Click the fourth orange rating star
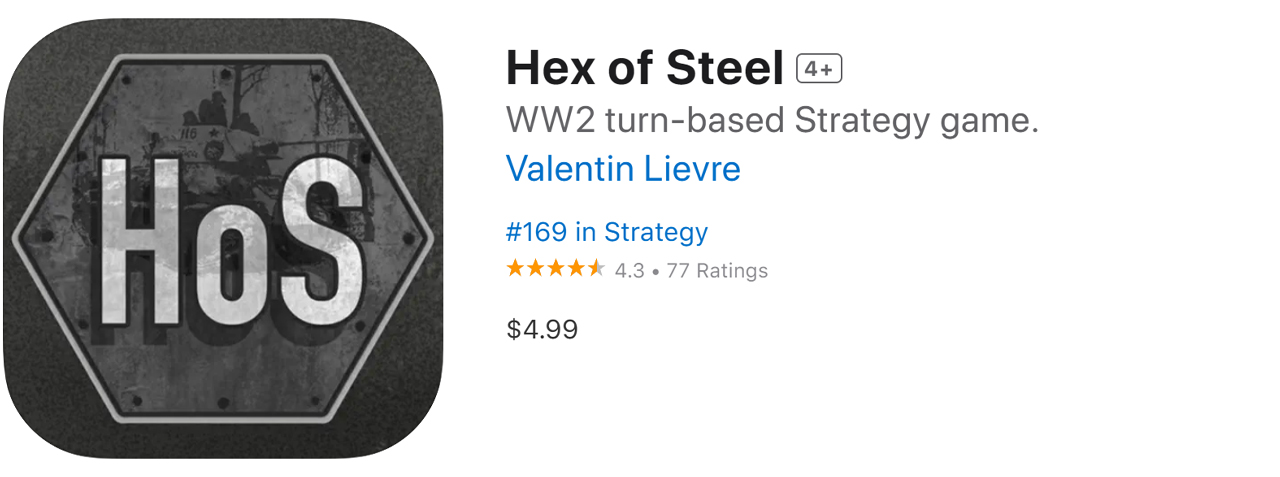This screenshot has width=1280, height=477. (576, 269)
